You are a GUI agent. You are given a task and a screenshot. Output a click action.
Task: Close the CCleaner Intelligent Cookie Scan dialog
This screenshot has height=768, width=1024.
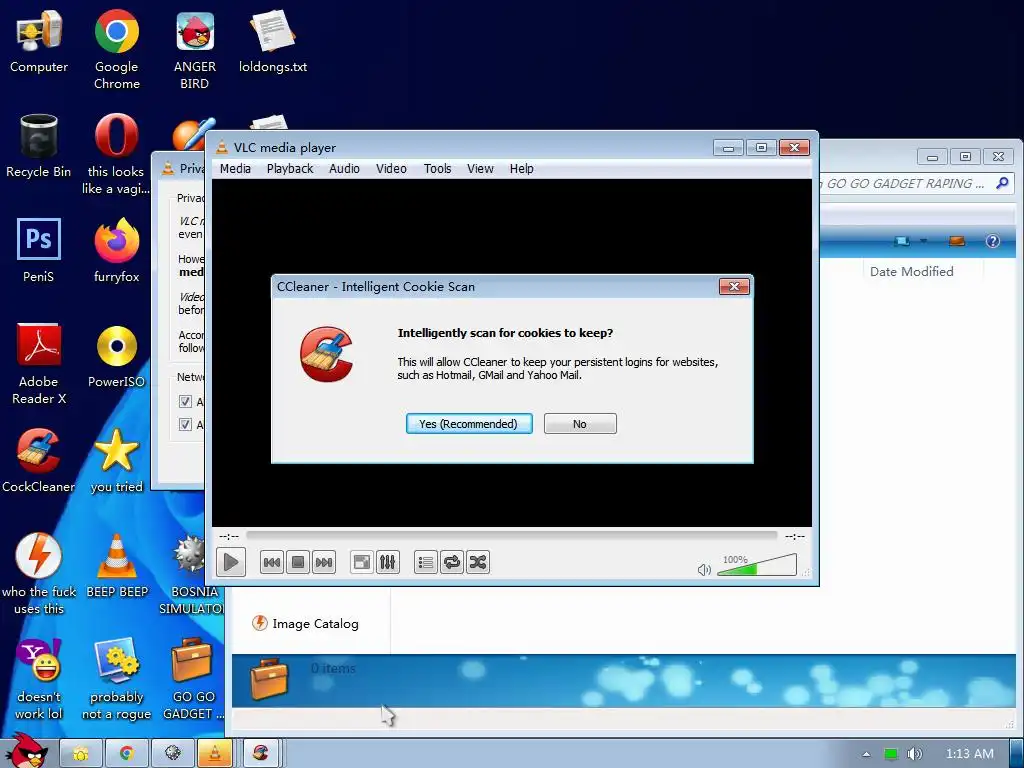click(x=734, y=287)
